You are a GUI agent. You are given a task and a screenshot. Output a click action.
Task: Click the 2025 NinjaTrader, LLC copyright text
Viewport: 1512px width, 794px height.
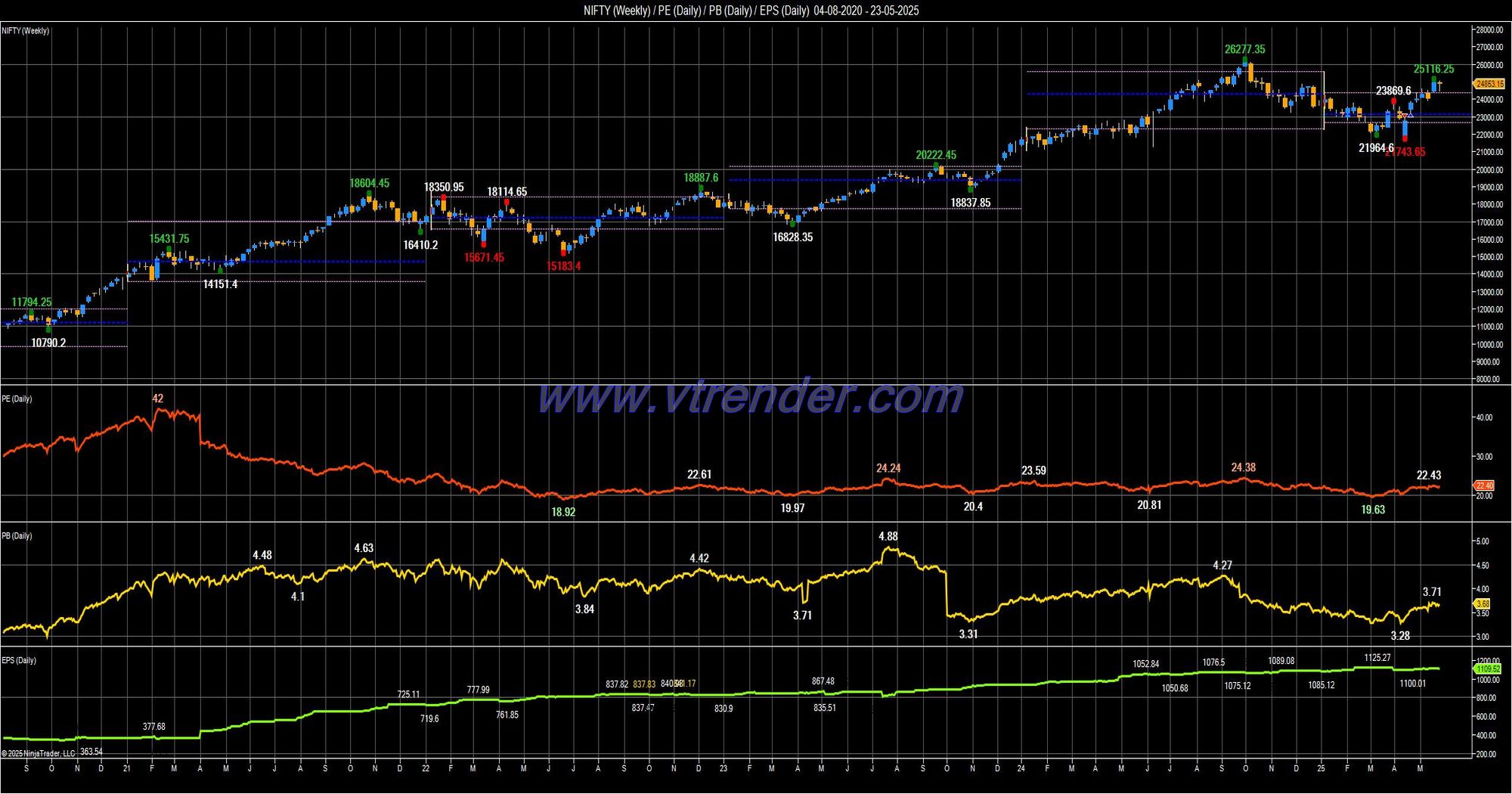point(39,753)
